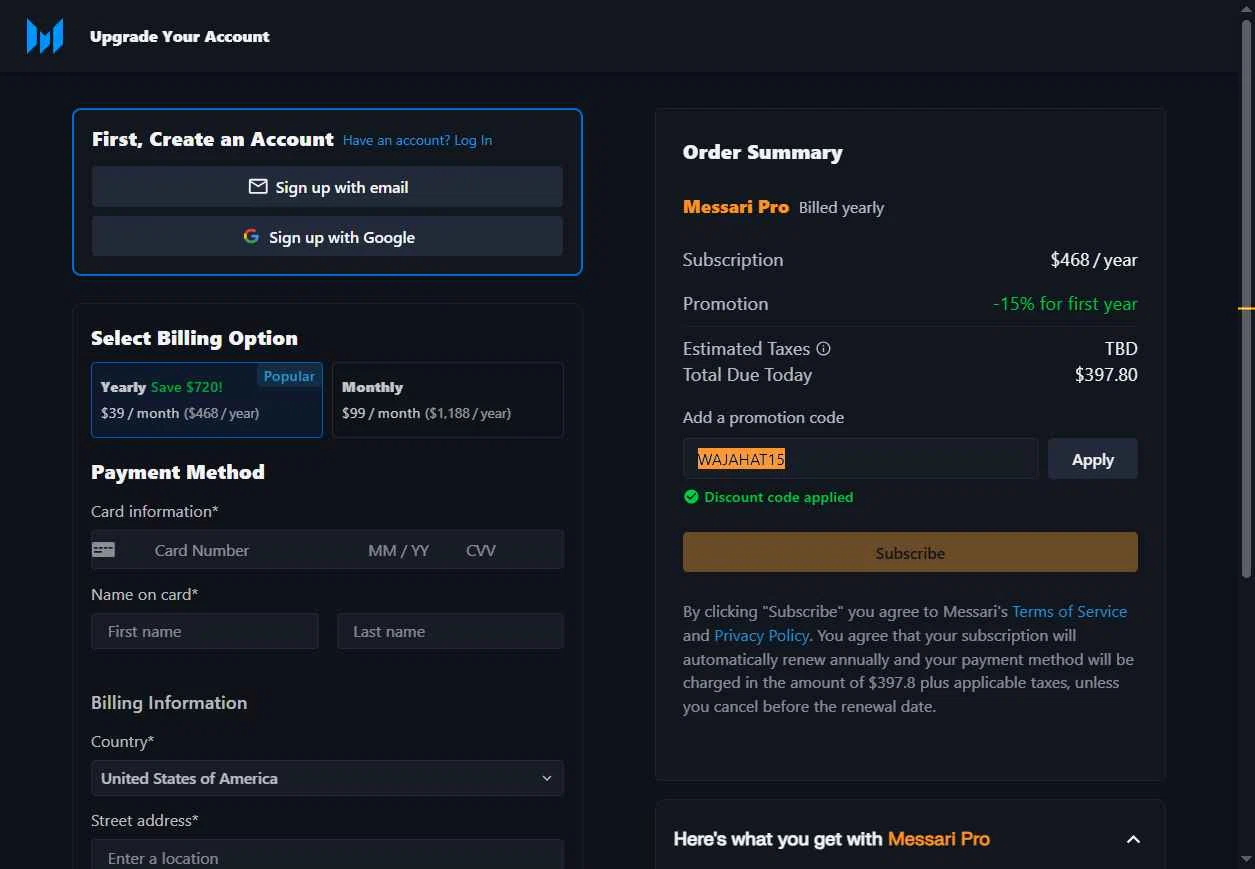
Task: Click the MM / YY expiry field
Action: tap(399, 550)
